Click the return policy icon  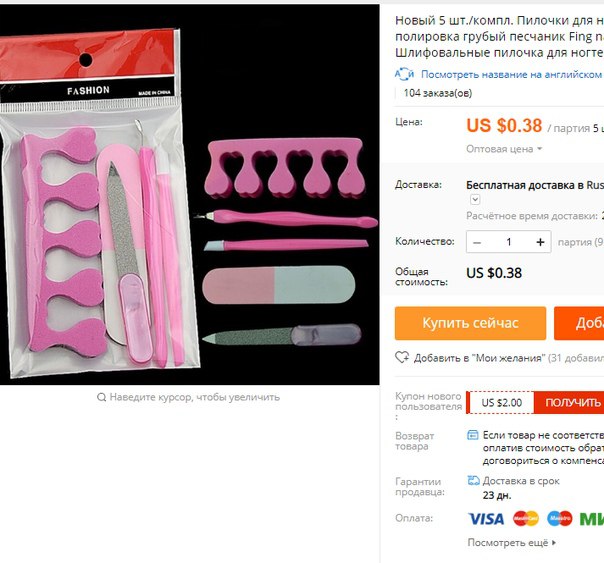click(473, 435)
